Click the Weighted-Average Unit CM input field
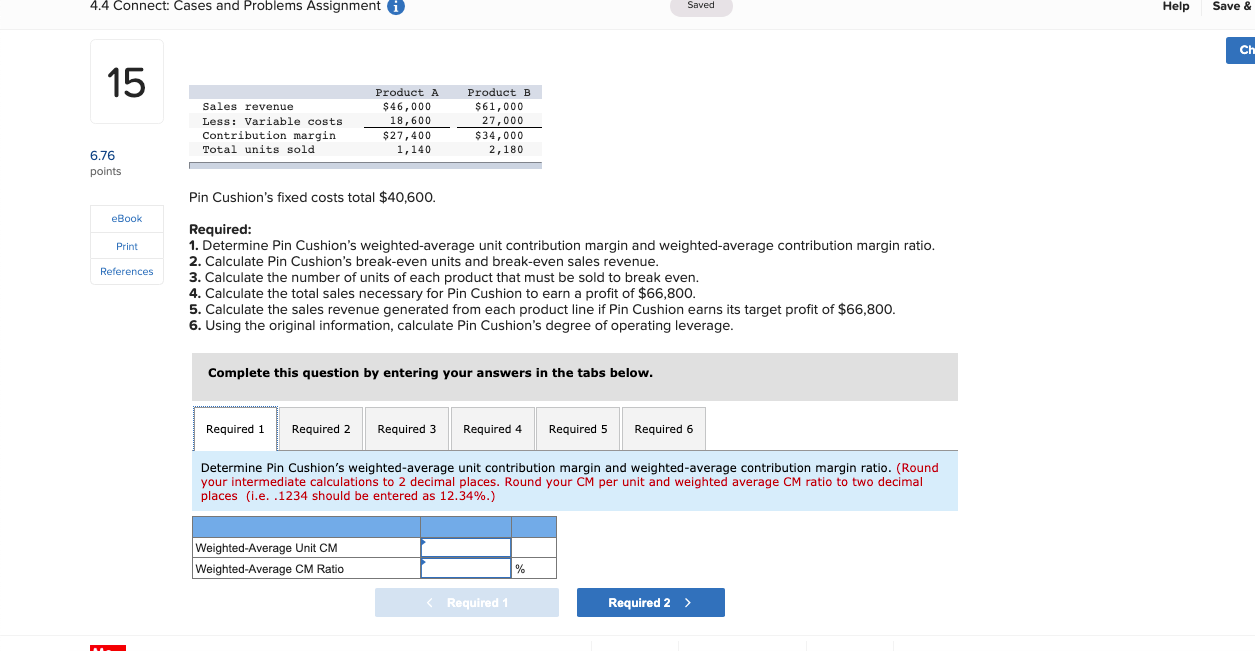The image size is (1255, 651). pyautogui.click(x=466, y=548)
